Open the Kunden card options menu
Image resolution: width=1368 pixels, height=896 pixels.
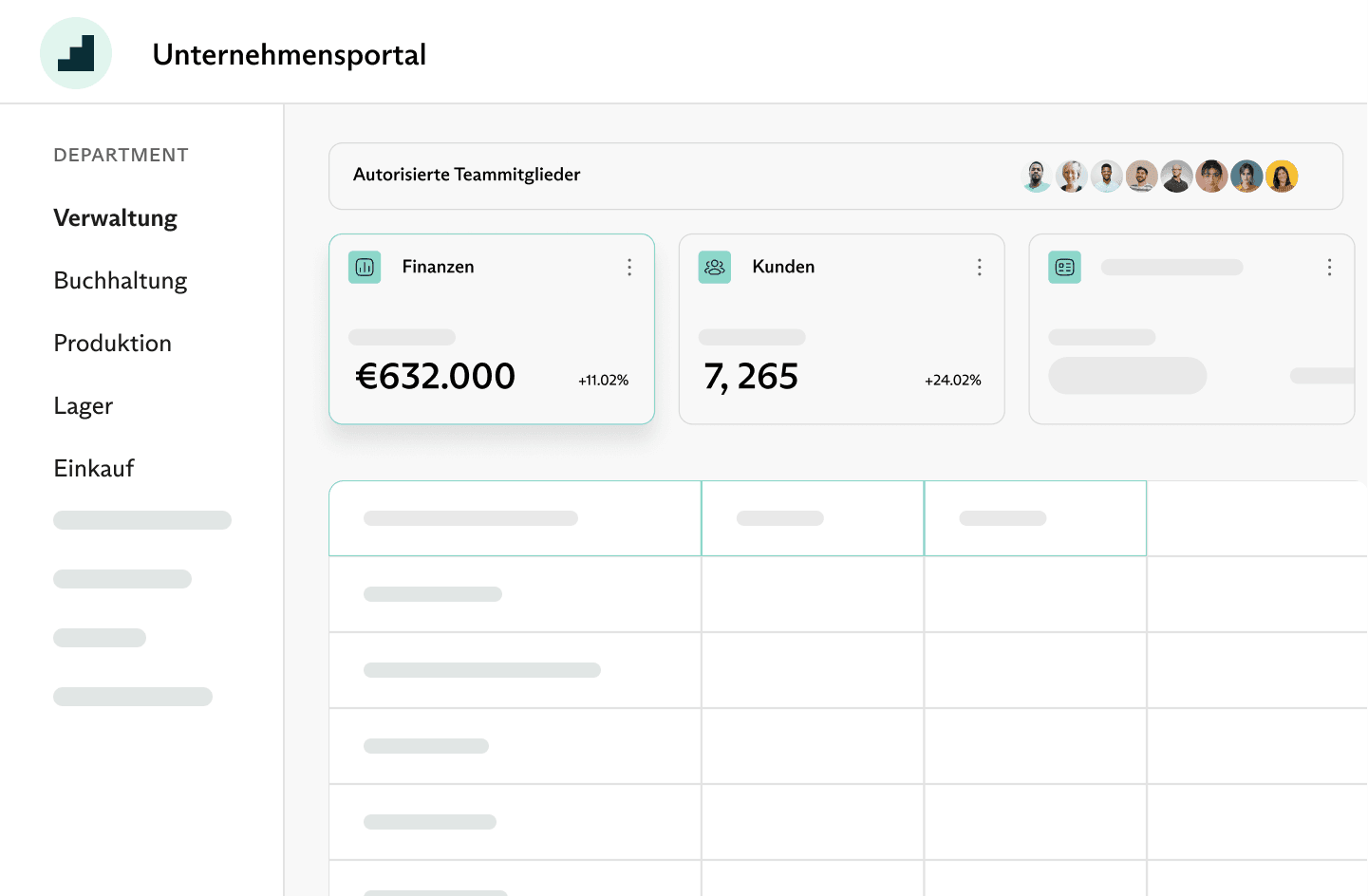[979, 268]
